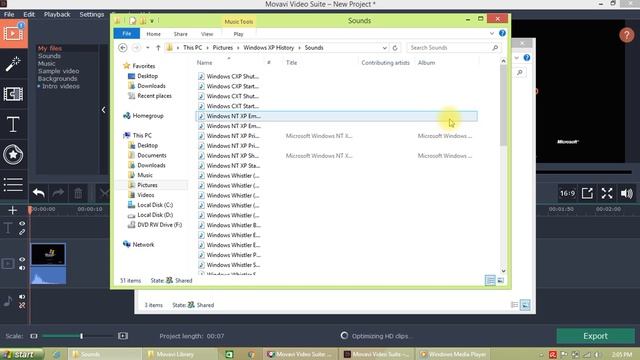The image size is (640, 360).
Task: Select Windows NT XP Sta... sound file
Action: tap(233, 166)
